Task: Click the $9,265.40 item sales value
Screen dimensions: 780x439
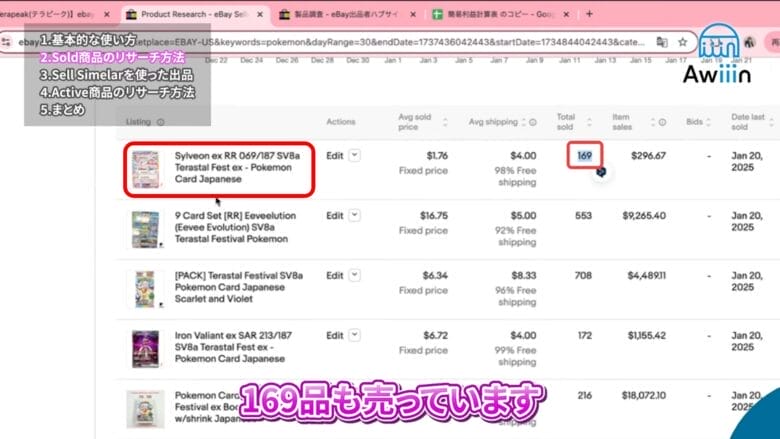Action: 644,216
